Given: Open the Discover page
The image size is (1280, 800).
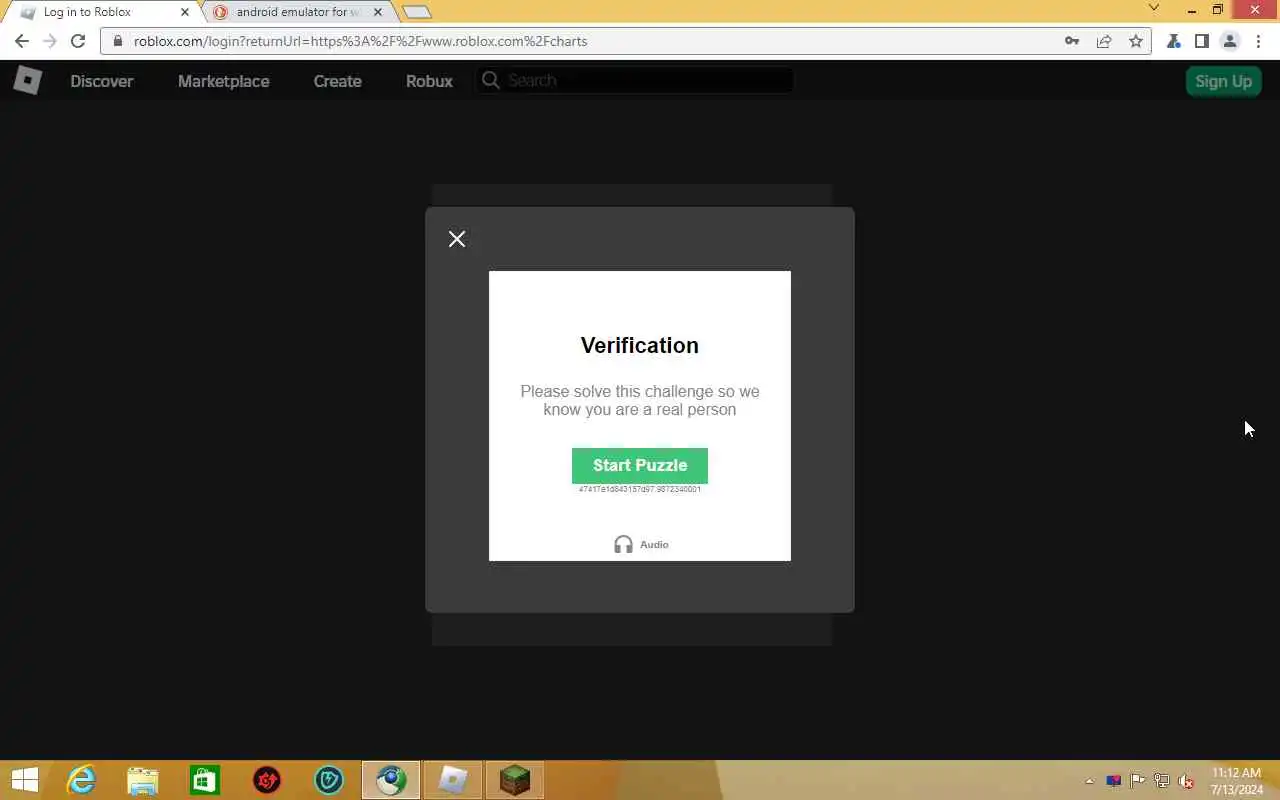Looking at the screenshot, I should pos(101,81).
